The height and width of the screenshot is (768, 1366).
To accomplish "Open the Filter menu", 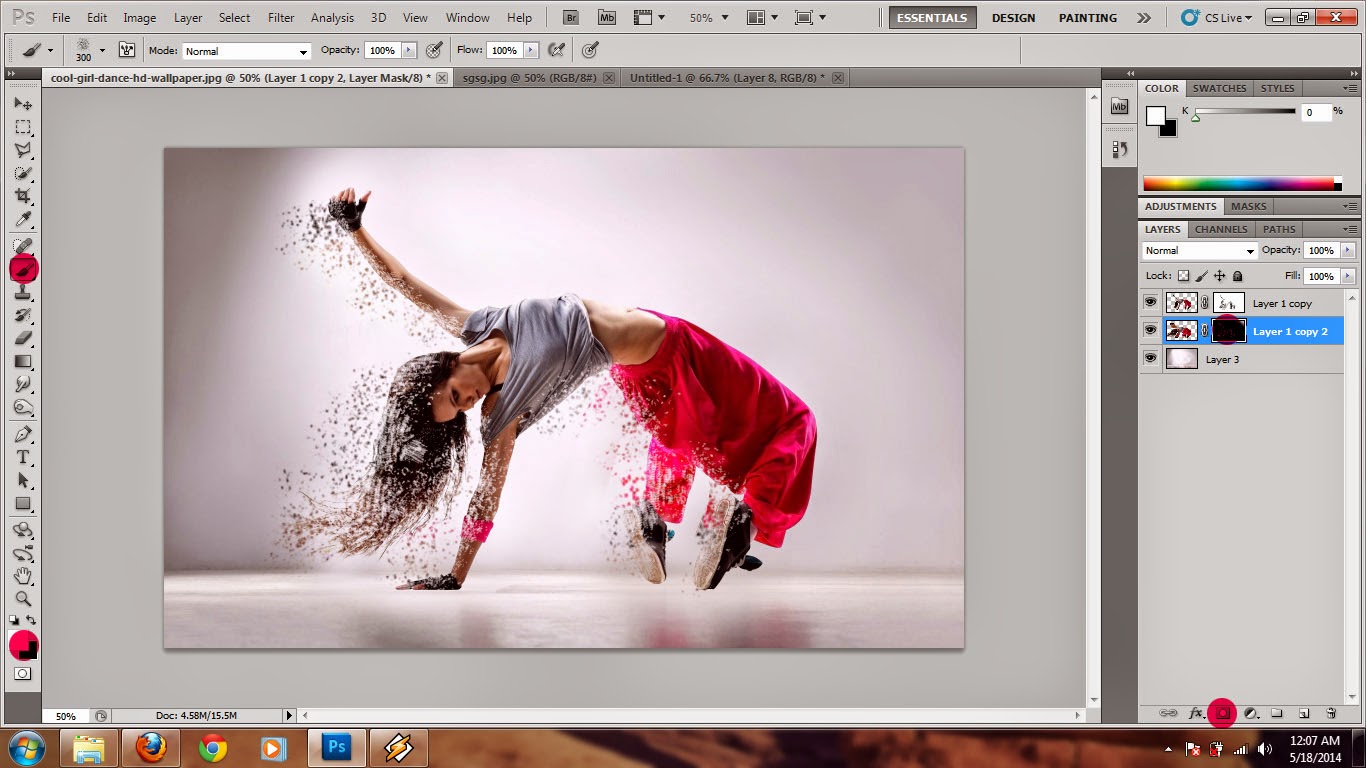I will pos(281,18).
